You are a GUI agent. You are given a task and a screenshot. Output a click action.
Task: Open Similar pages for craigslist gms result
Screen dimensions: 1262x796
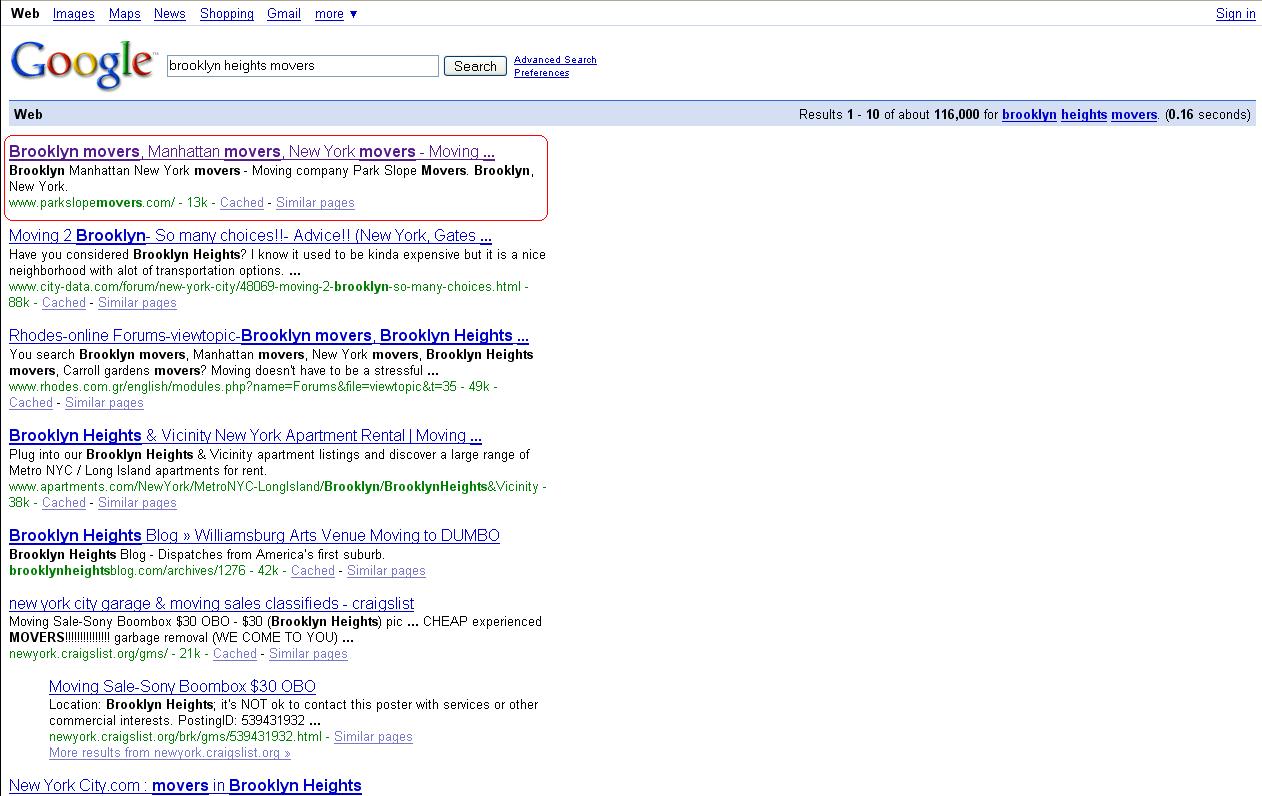(x=308, y=654)
